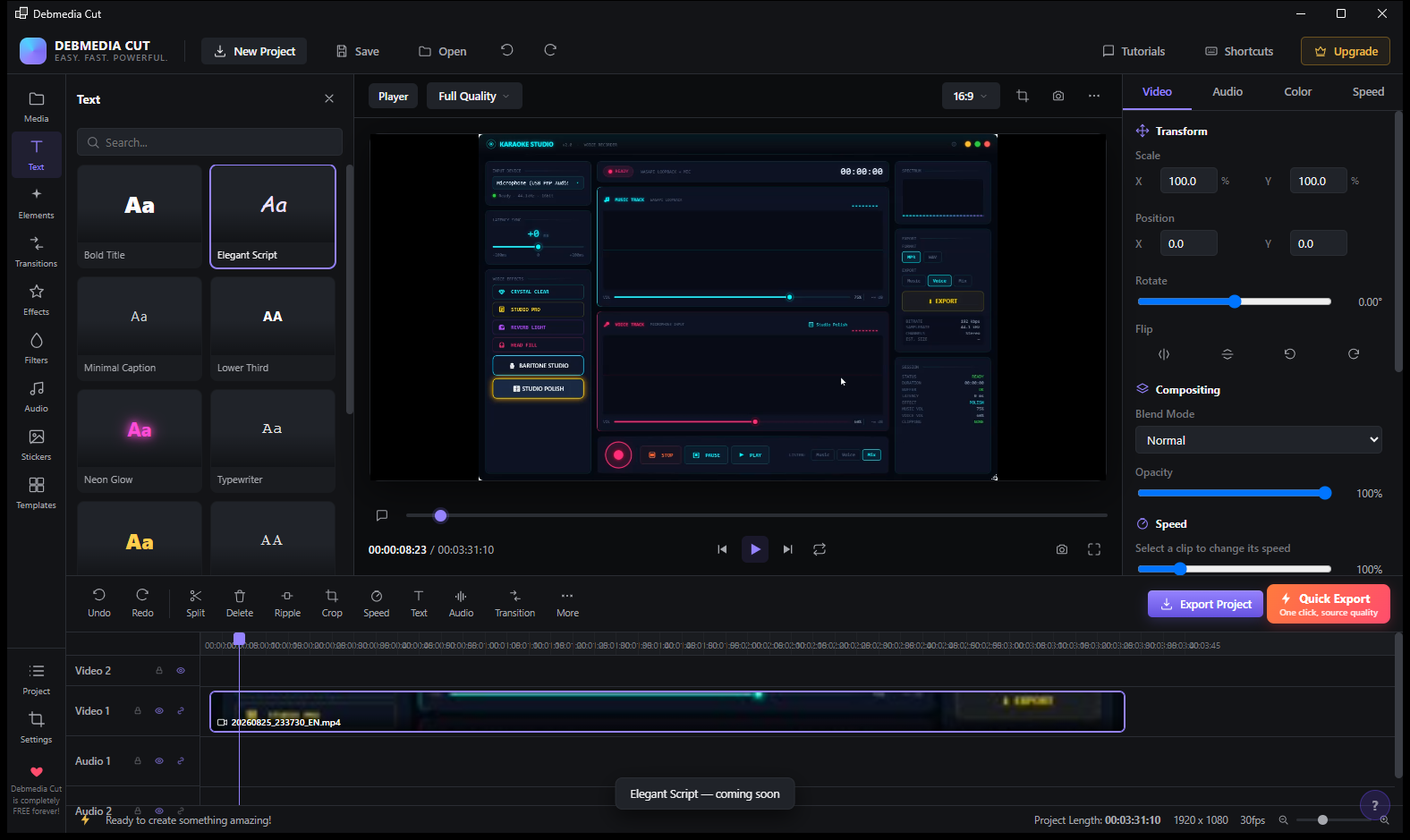Image resolution: width=1410 pixels, height=840 pixels.
Task: Open the Full Quality dropdown
Action: tap(474, 96)
